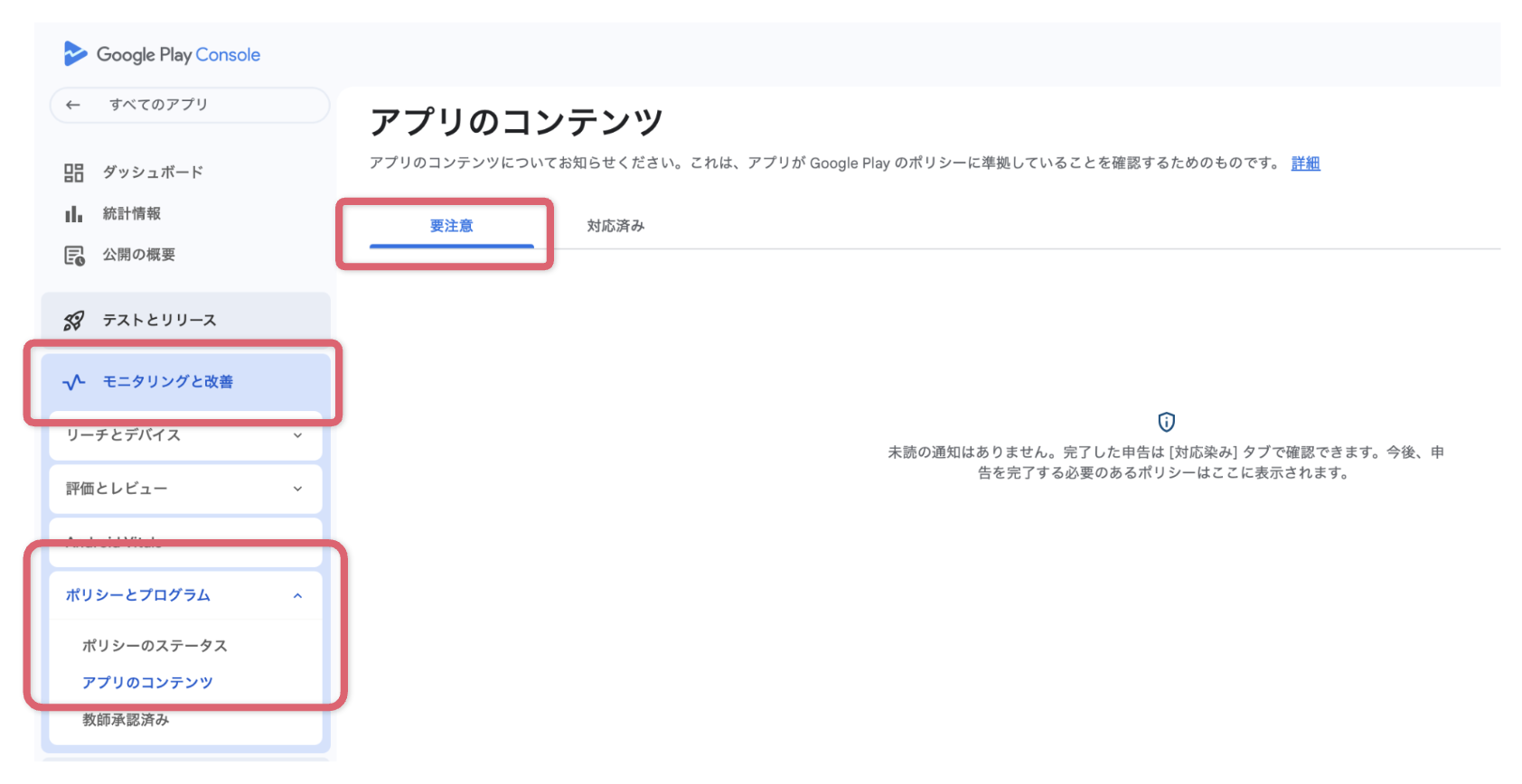The width and height of the screenshot is (1522, 784).
Task: Open ダッシュボード in the sidebar
Action: tap(153, 173)
